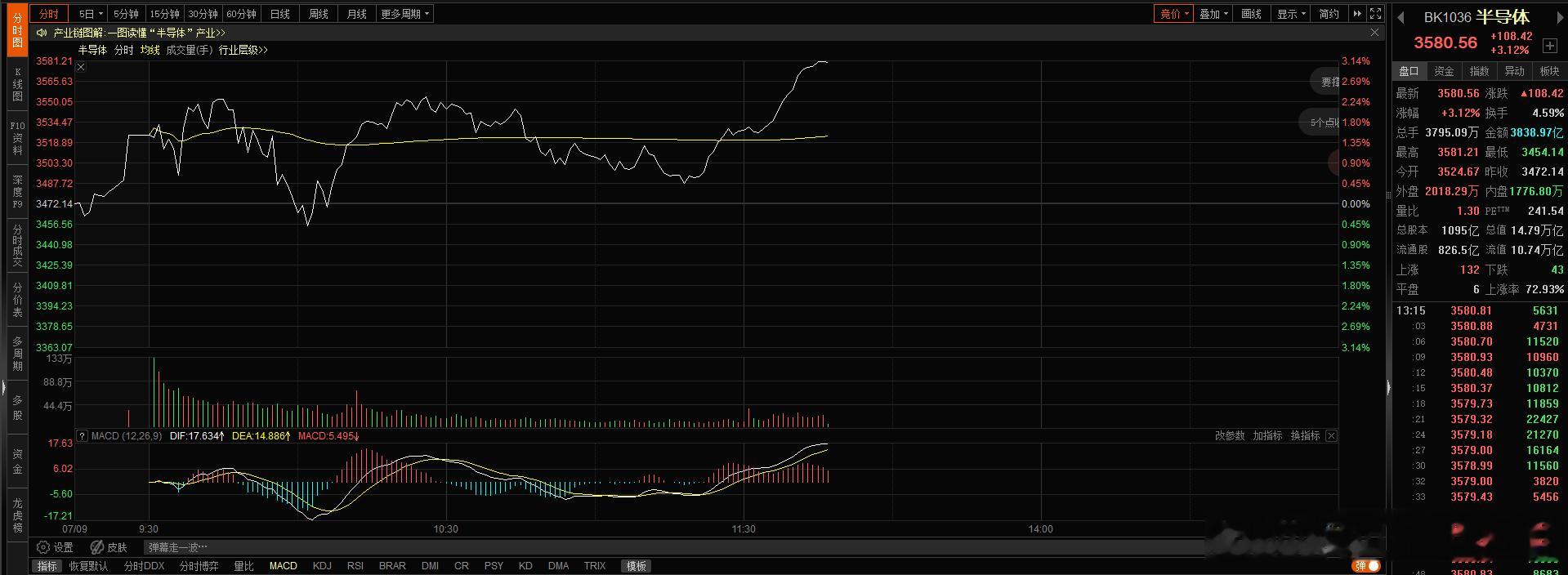Select TRIX indicator
The image size is (1568, 575).
point(595,566)
